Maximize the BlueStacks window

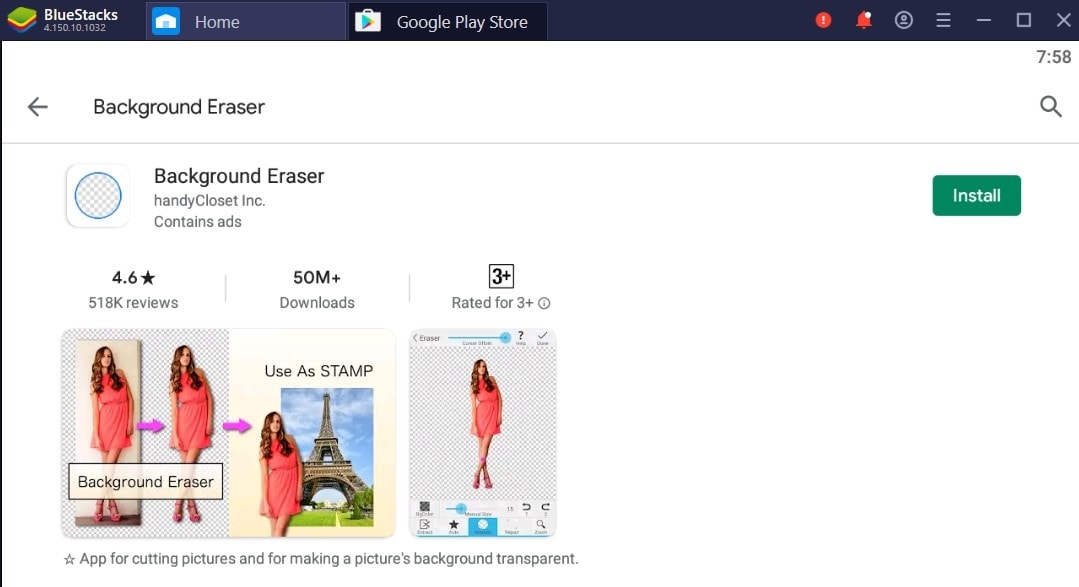click(x=1024, y=20)
